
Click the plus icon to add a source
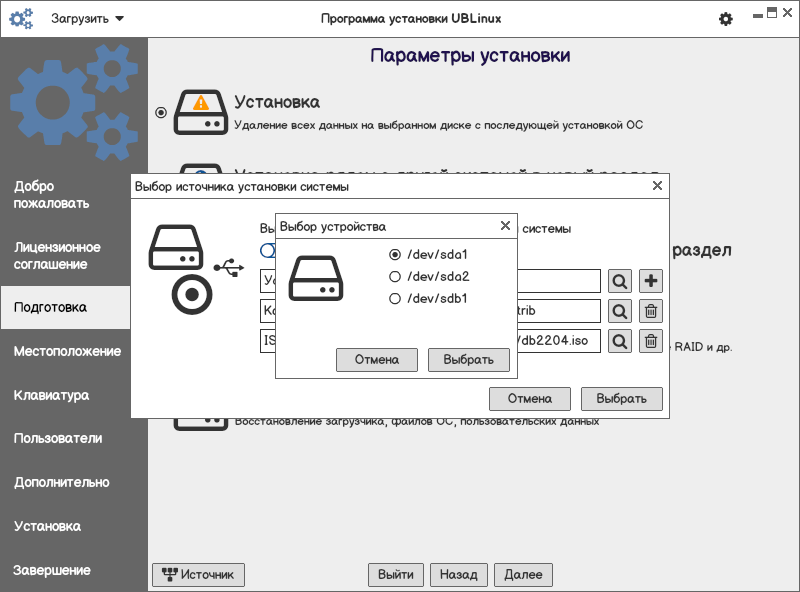651,281
